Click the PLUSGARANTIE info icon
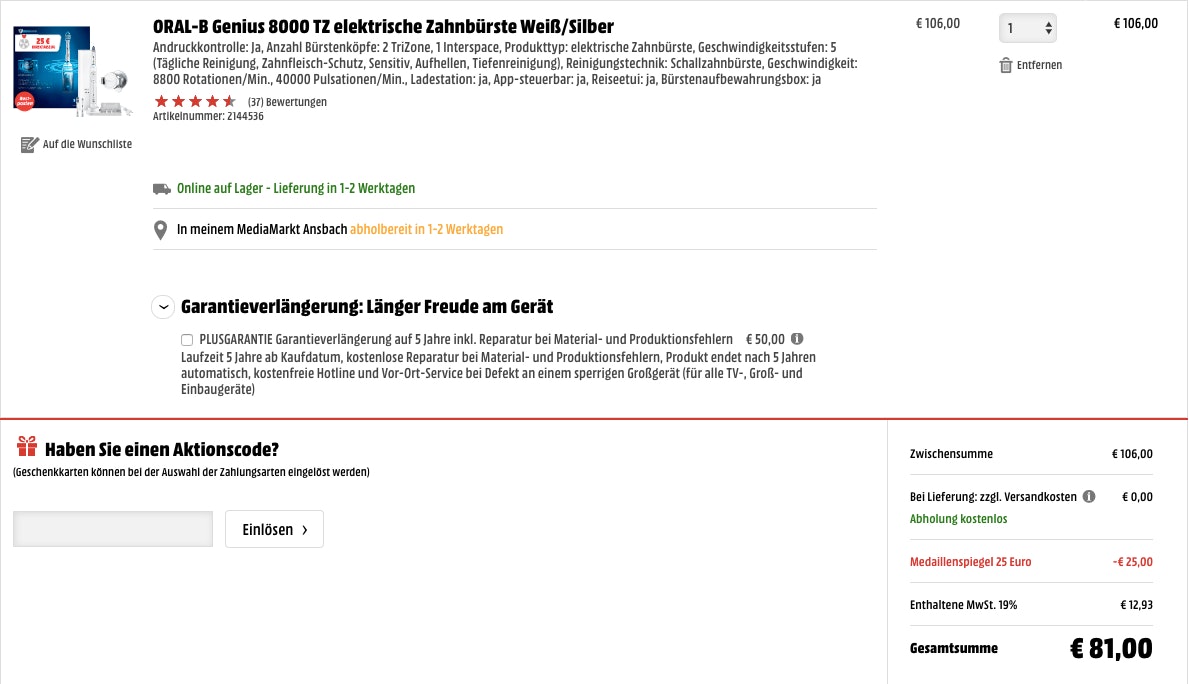 [x=797, y=339]
